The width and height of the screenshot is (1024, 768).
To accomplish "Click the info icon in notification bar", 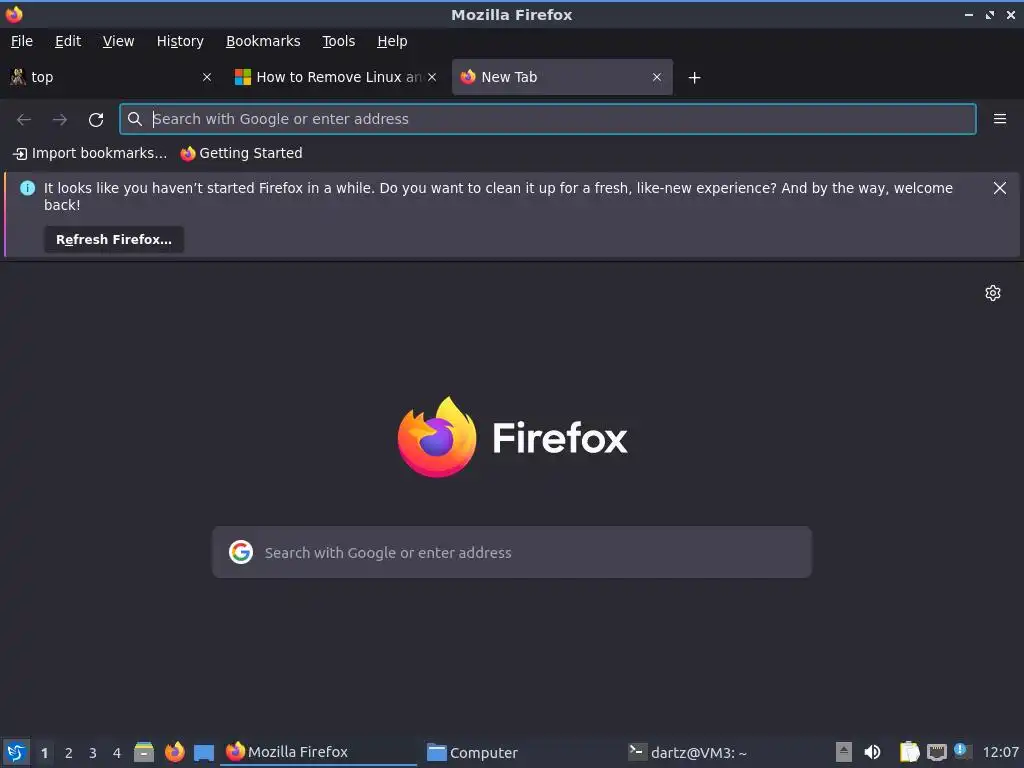I will pyautogui.click(x=27, y=188).
